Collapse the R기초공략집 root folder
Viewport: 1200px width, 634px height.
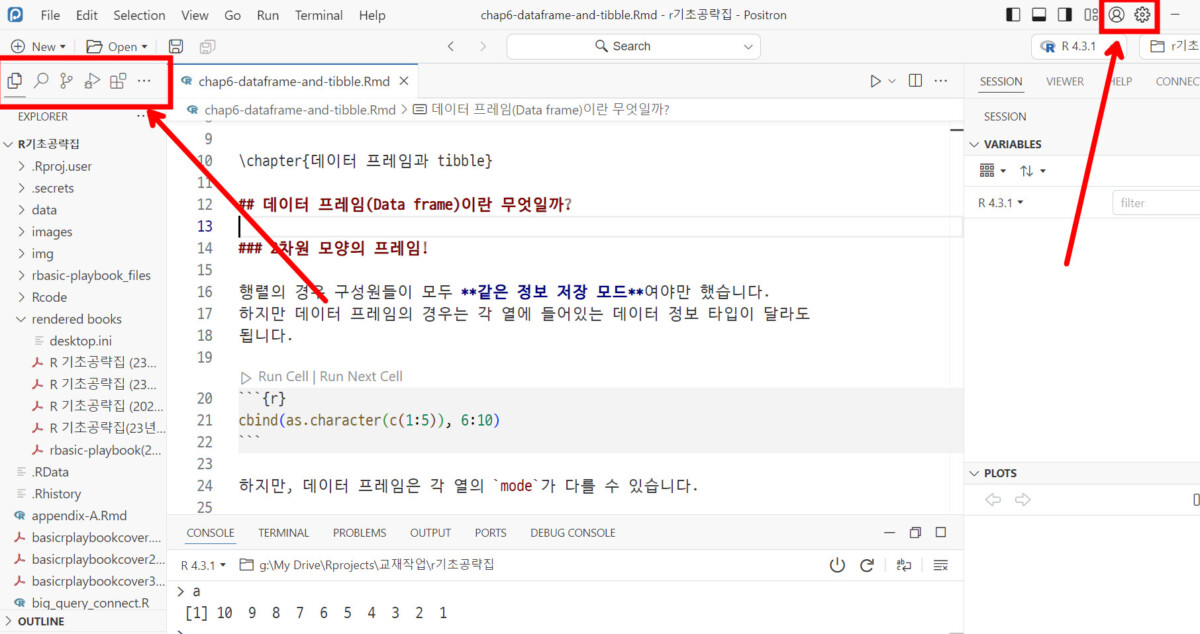point(10,144)
